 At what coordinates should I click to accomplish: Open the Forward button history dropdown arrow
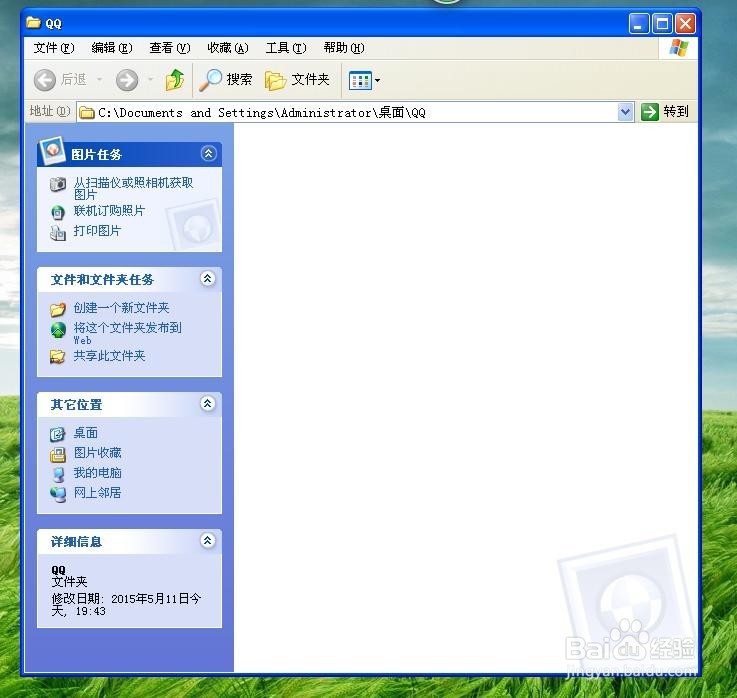pos(151,79)
